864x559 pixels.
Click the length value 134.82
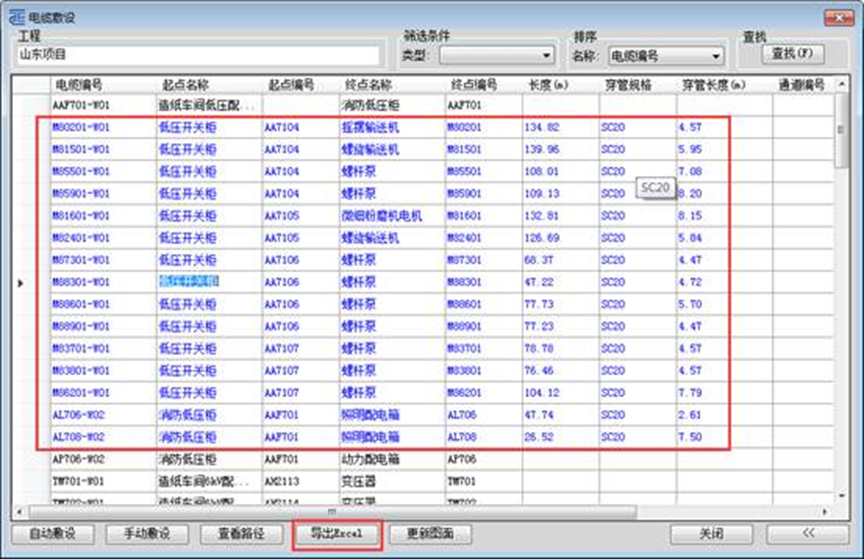point(542,127)
